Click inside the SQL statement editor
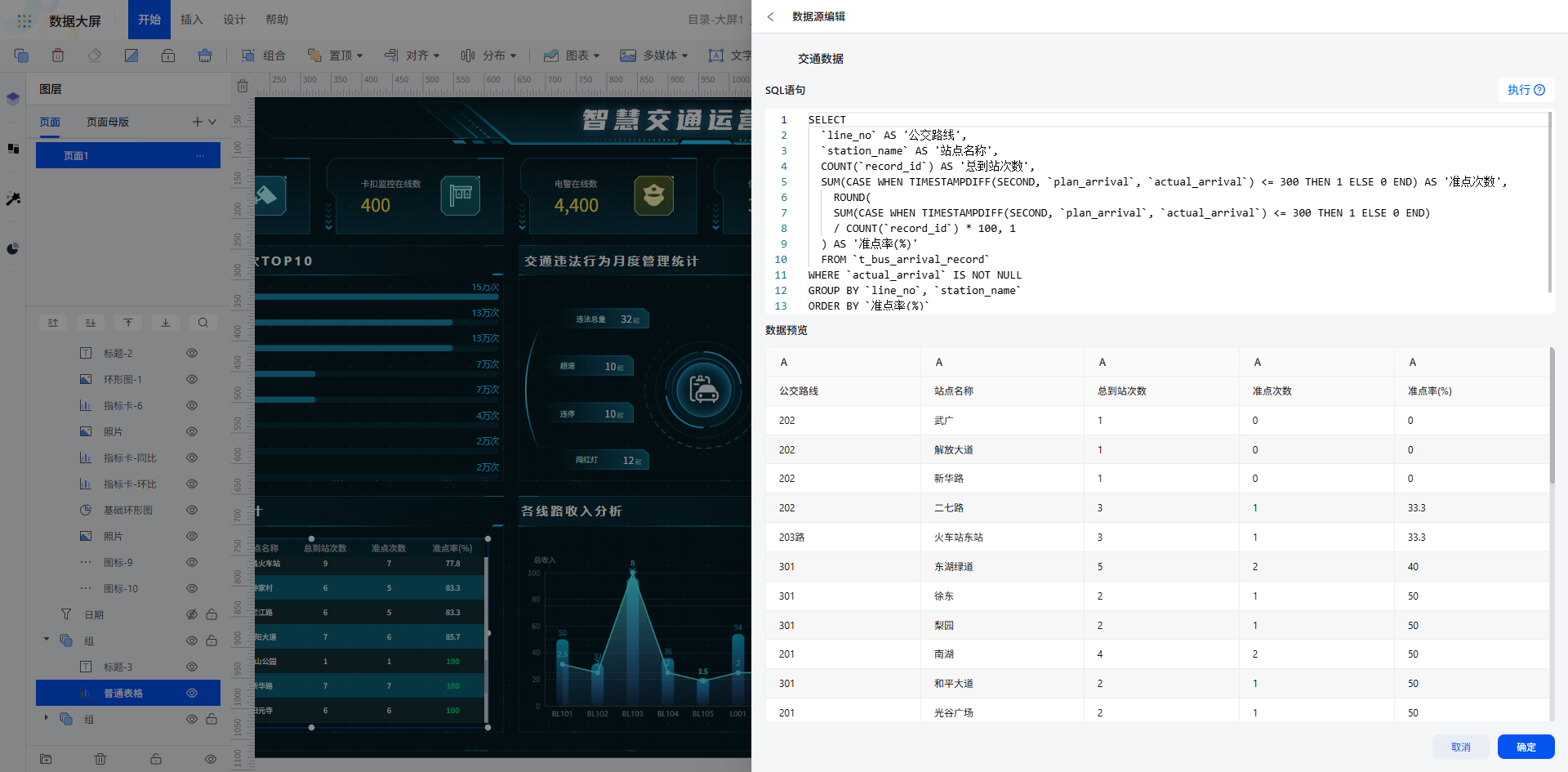1568x772 pixels. (1158, 212)
